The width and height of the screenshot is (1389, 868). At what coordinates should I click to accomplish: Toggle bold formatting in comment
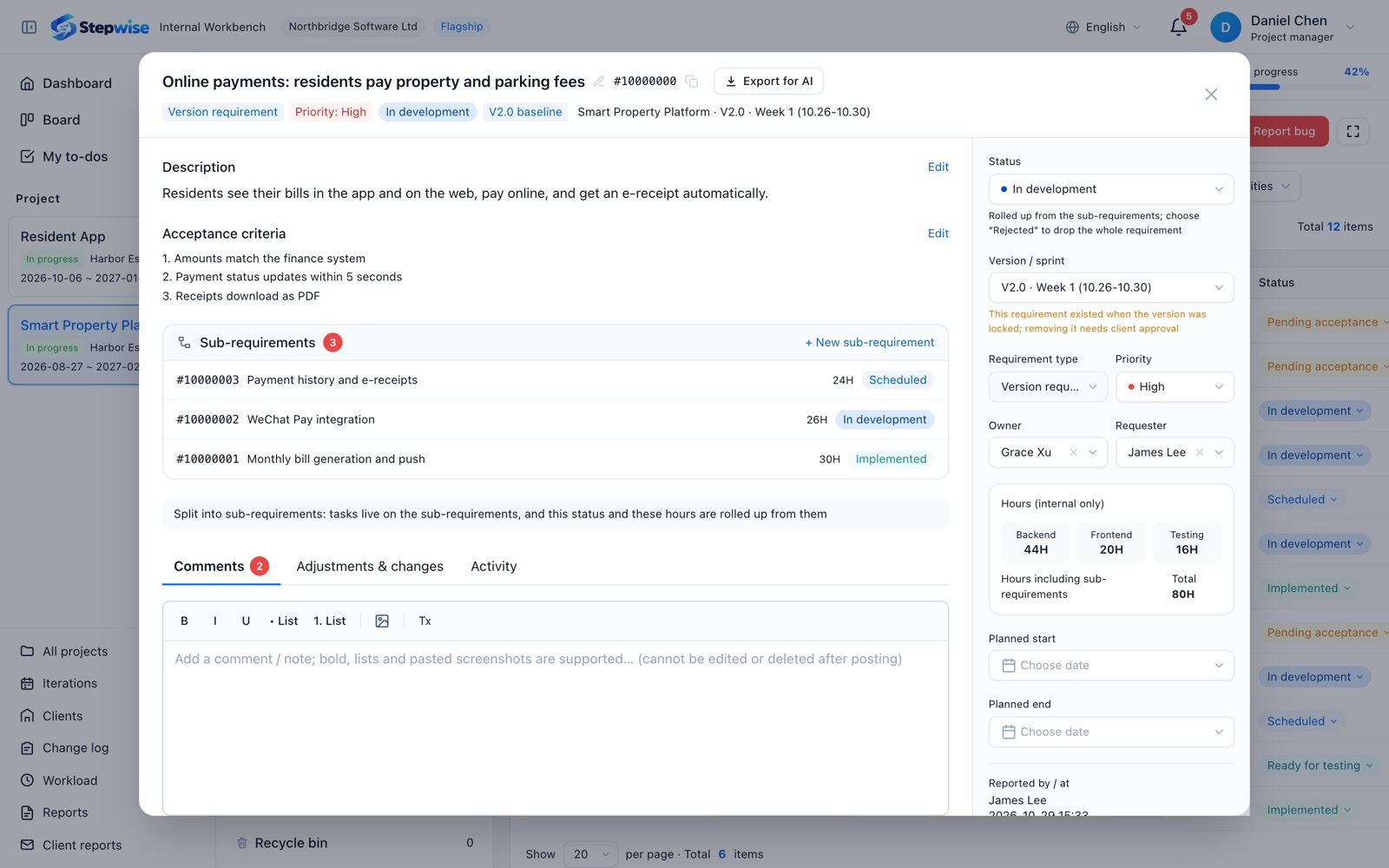[x=184, y=621]
